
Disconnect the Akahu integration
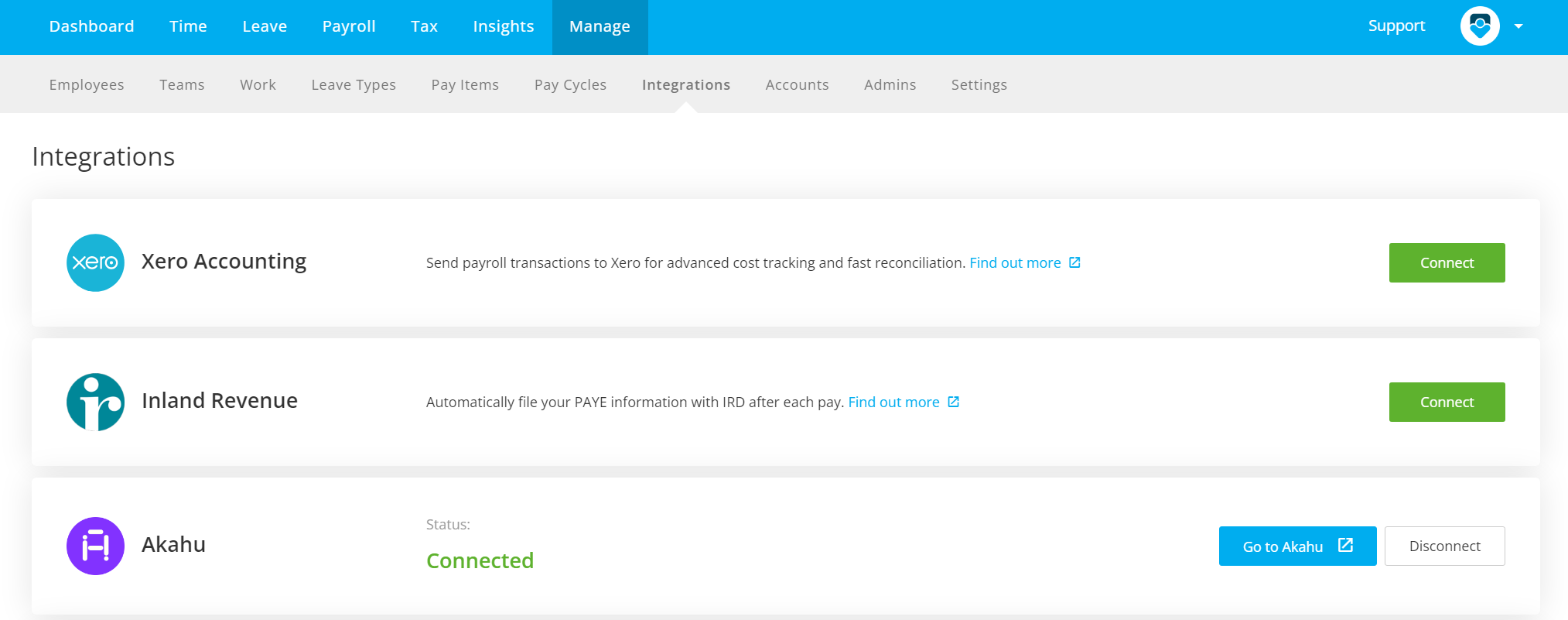point(1444,546)
